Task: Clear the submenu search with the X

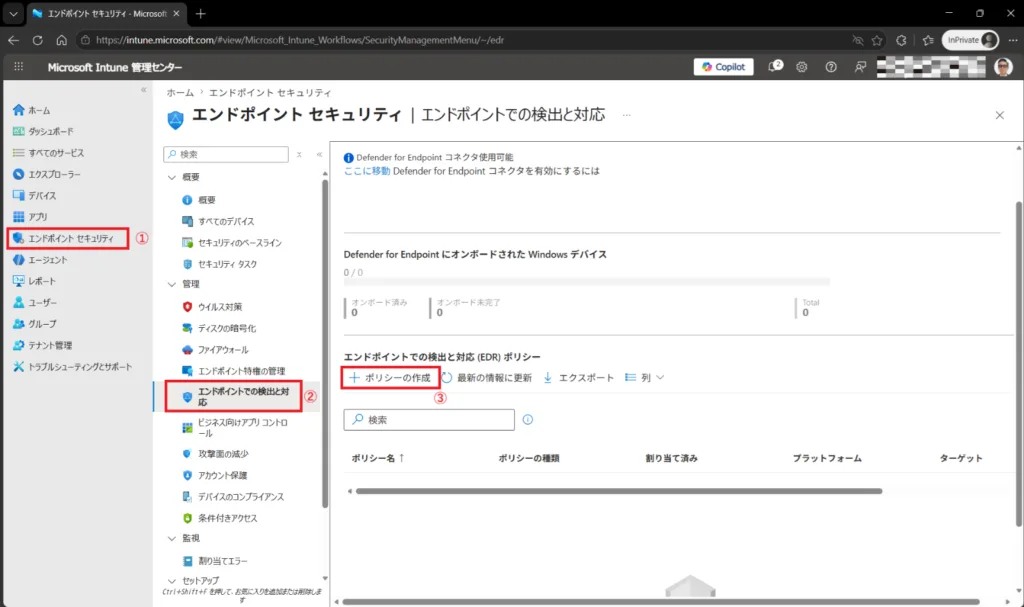Action: (299, 154)
